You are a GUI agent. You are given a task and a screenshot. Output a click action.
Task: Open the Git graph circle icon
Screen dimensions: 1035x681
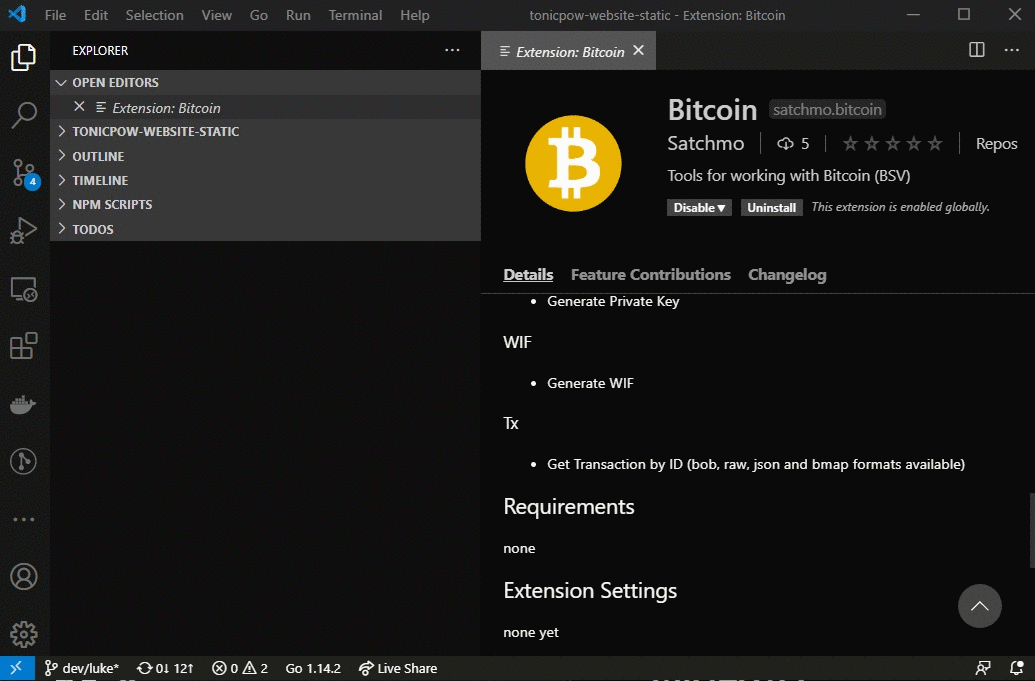24,461
